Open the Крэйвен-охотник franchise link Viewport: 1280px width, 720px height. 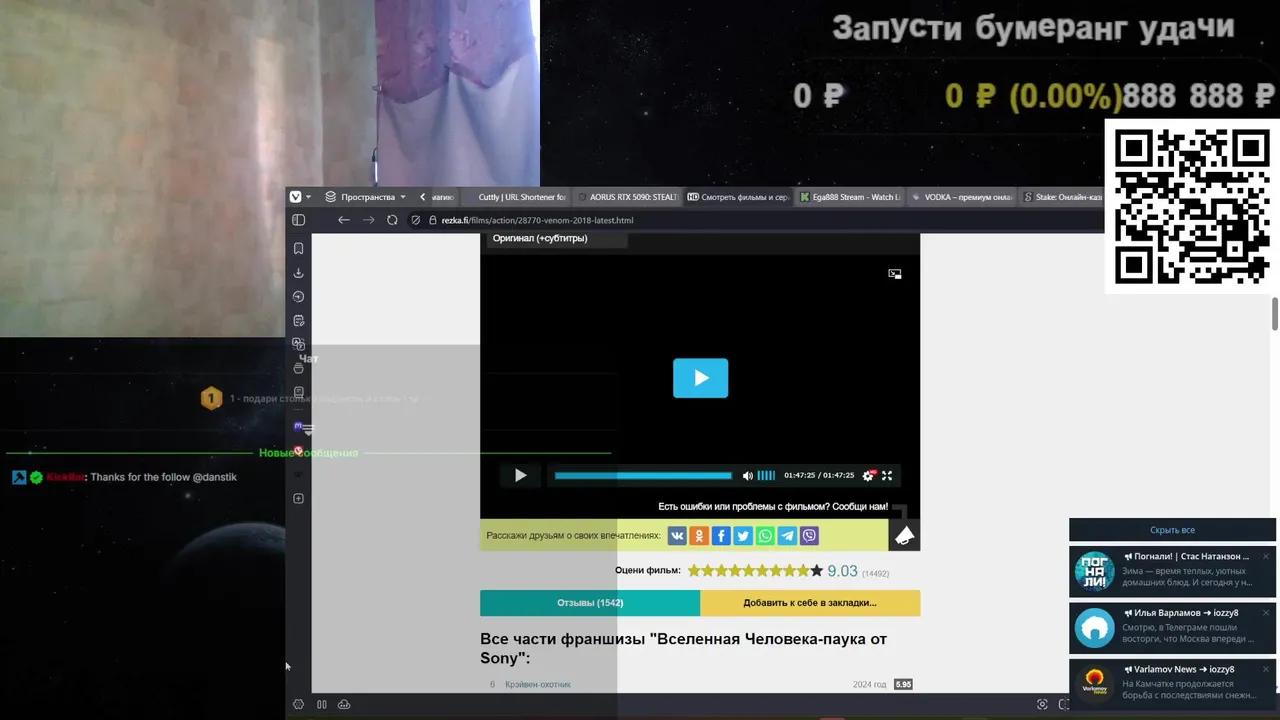coord(538,684)
